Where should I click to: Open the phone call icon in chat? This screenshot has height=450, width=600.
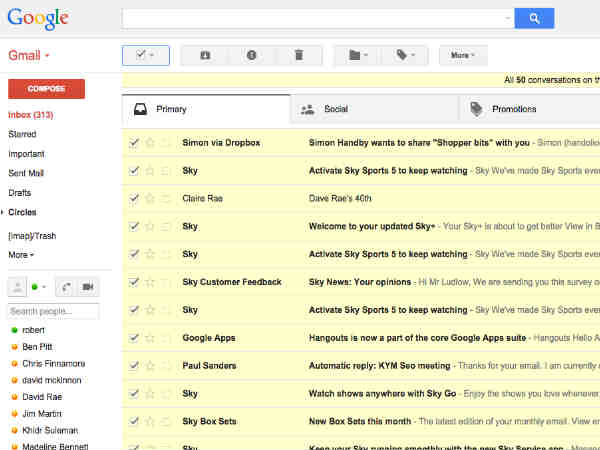[x=66, y=287]
